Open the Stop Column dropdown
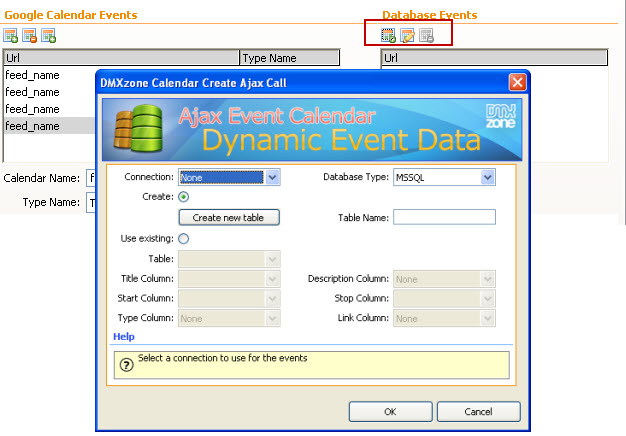The image size is (626, 436). coord(444,299)
